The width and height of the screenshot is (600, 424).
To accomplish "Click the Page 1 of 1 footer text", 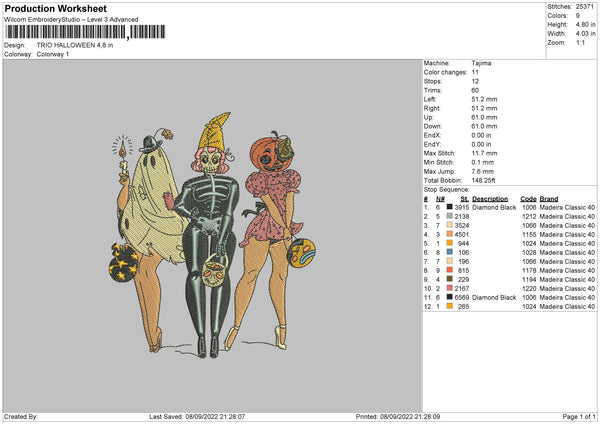I will (x=573, y=416).
